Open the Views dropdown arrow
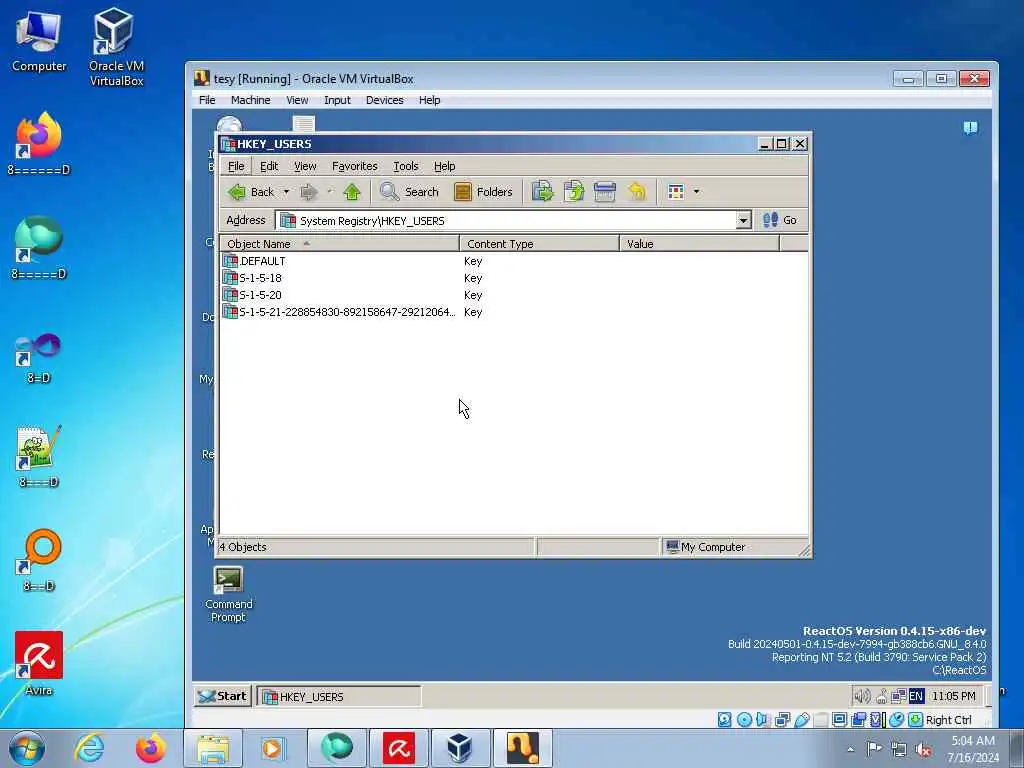 [696, 192]
